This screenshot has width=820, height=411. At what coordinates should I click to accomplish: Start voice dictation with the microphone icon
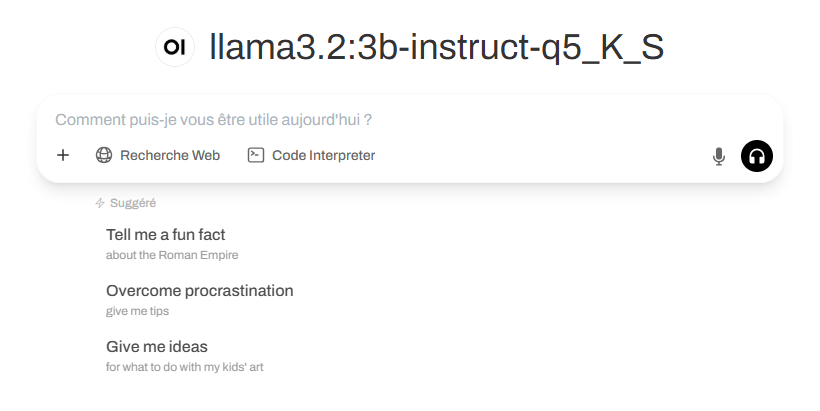point(718,156)
